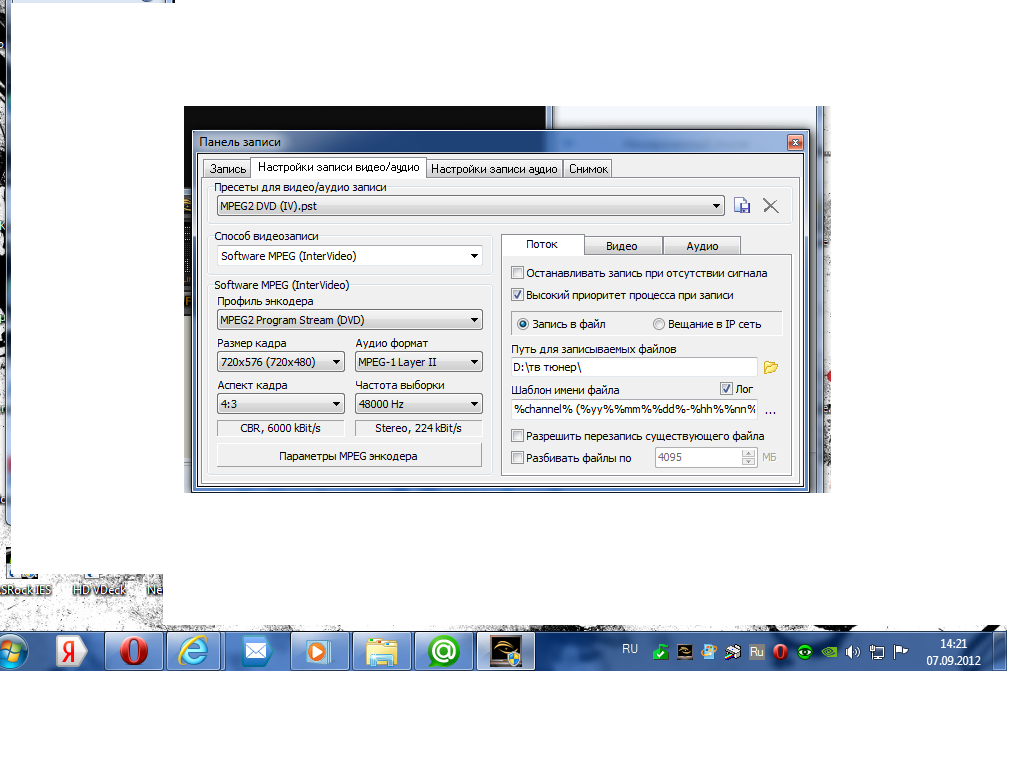Expand the video/audio presets dropdown
The width and height of the screenshot is (1024, 768).
click(716, 206)
